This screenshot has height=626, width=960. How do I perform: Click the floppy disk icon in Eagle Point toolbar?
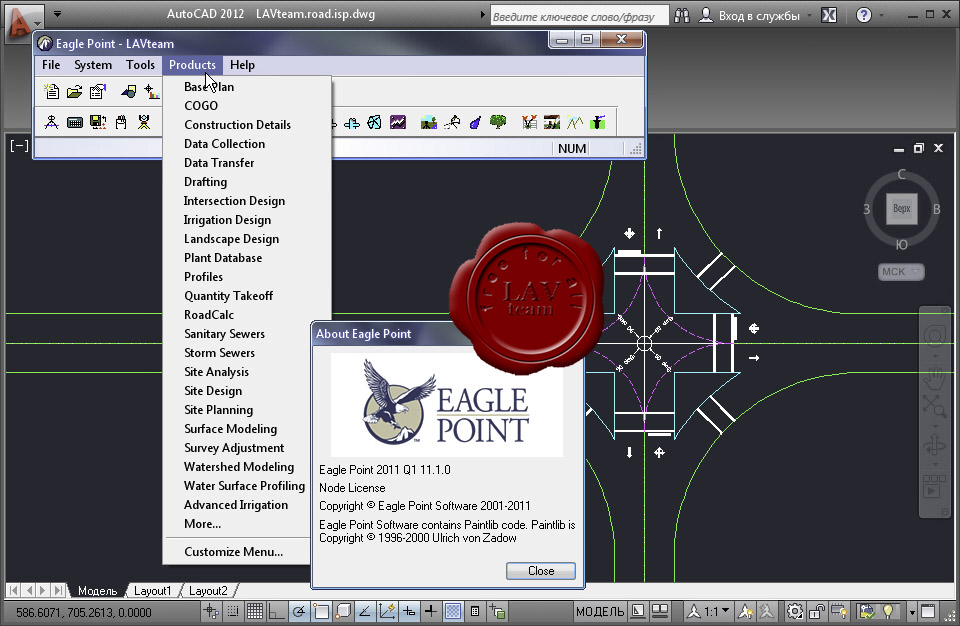pyautogui.click(x=98, y=123)
